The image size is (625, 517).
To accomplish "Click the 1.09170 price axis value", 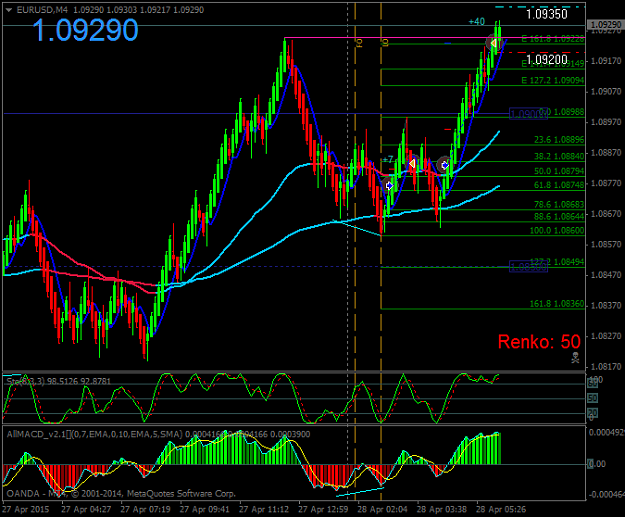I will tap(606, 61).
